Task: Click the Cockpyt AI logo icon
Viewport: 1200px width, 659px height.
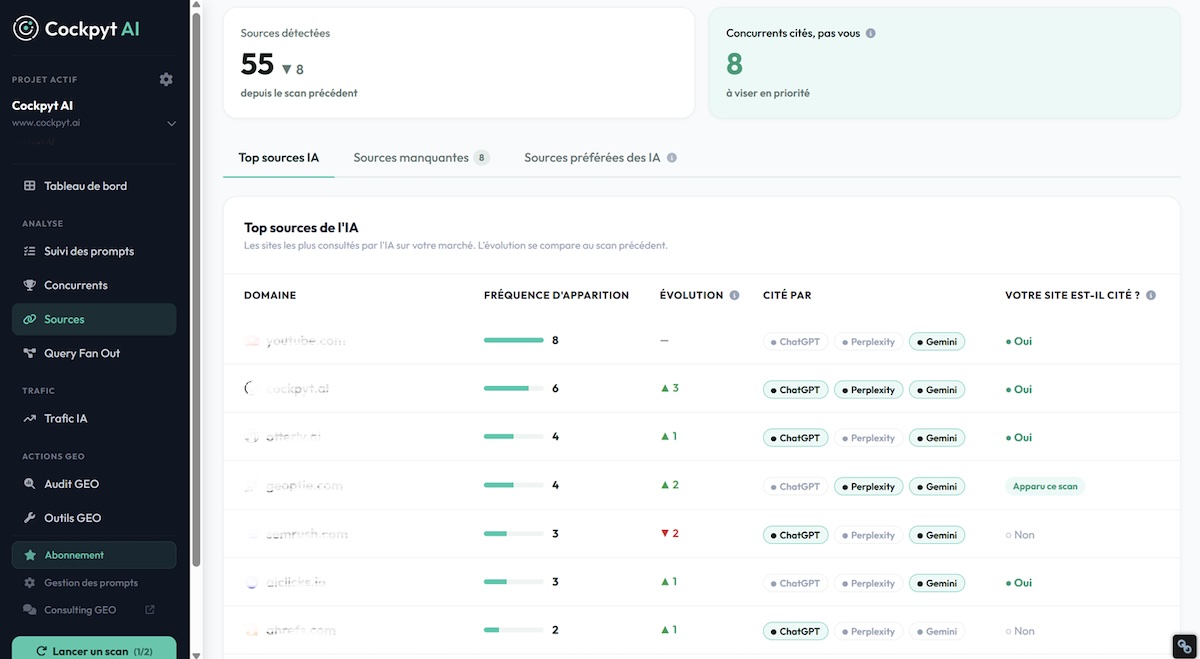Action: [x=26, y=29]
